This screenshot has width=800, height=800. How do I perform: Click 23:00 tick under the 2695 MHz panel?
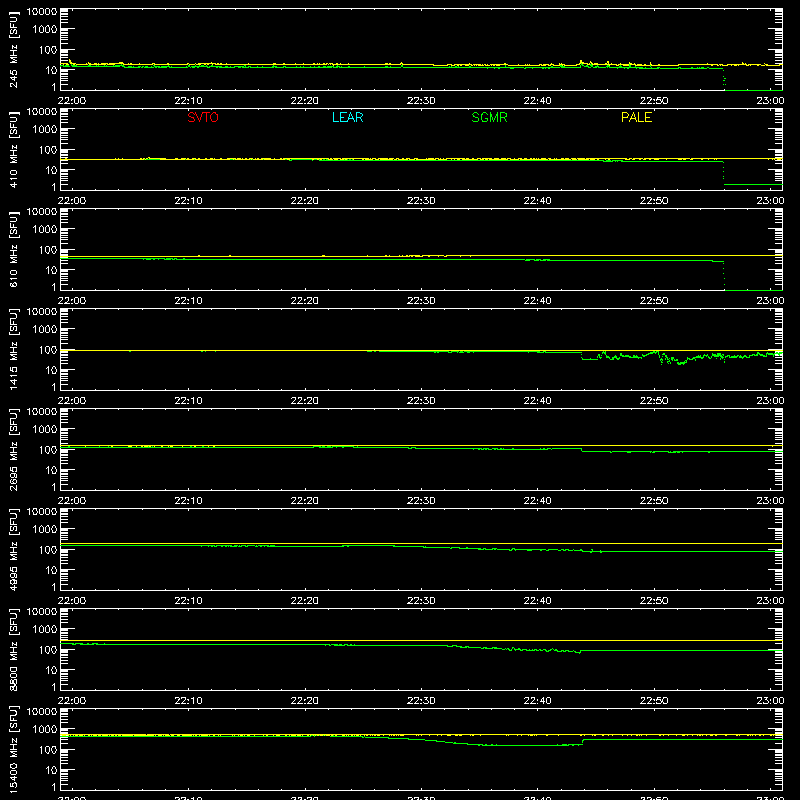(x=770, y=501)
